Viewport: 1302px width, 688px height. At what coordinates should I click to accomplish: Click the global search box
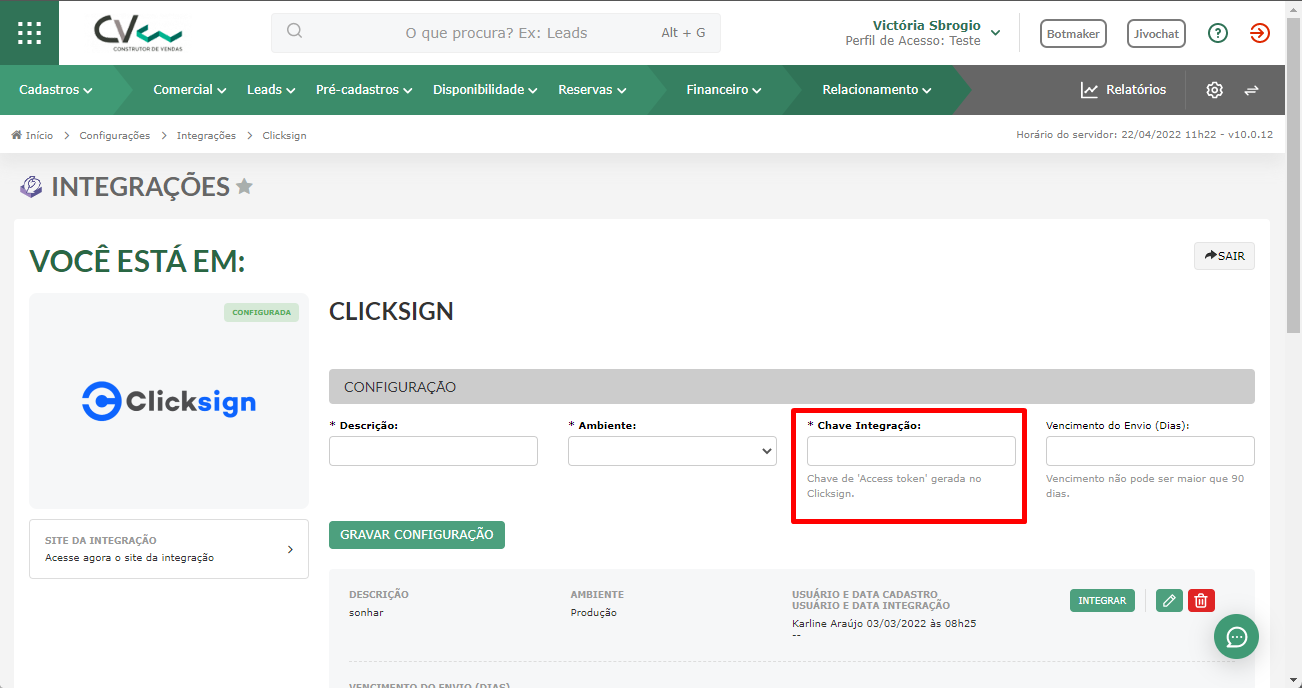pyautogui.click(x=496, y=33)
